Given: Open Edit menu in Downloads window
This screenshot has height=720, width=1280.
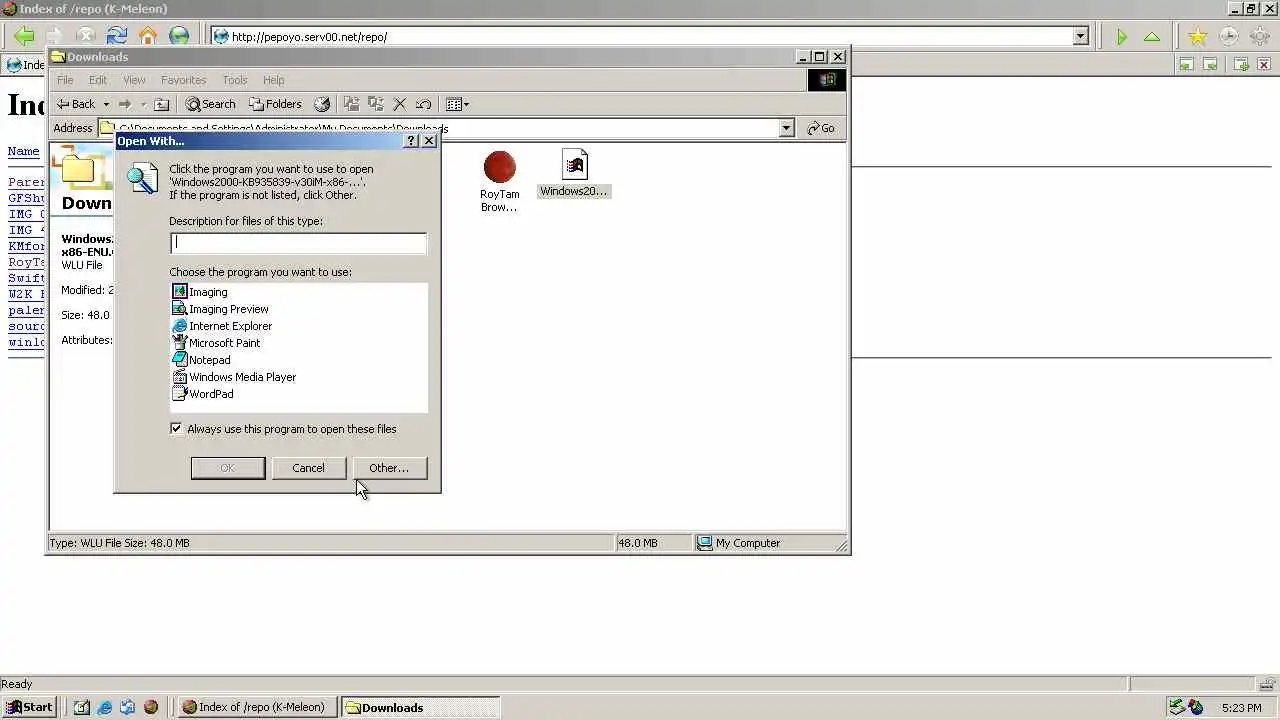Looking at the screenshot, I should 98,80.
